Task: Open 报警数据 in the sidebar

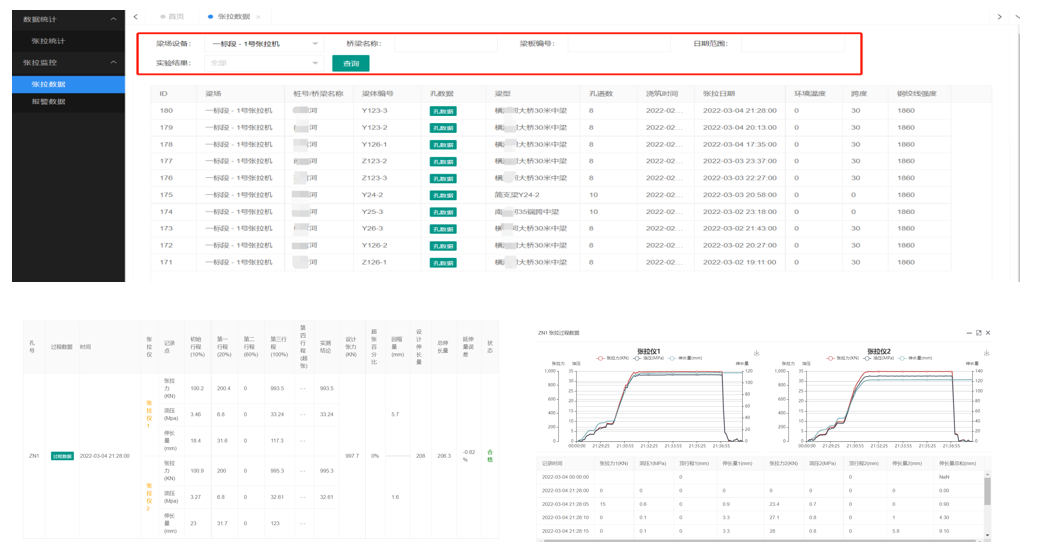Action: point(68,101)
